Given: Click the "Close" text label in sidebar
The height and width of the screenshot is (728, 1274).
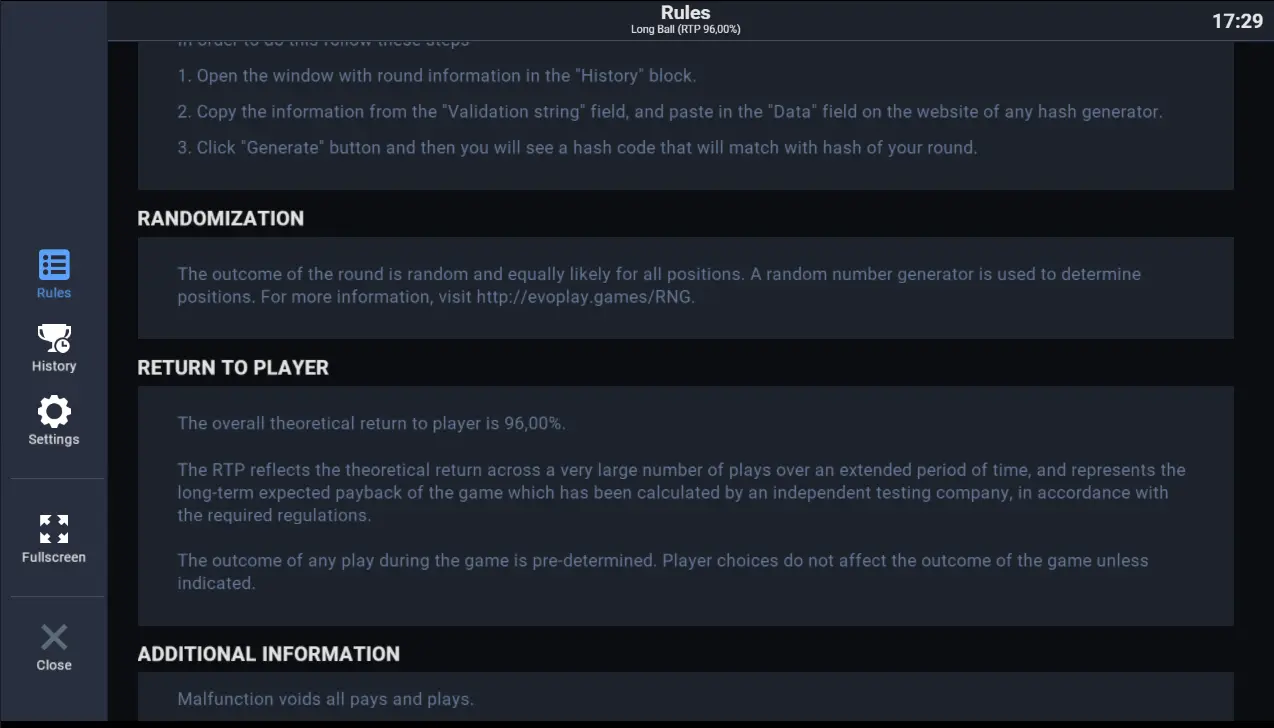Looking at the screenshot, I should tap(54, 665).
